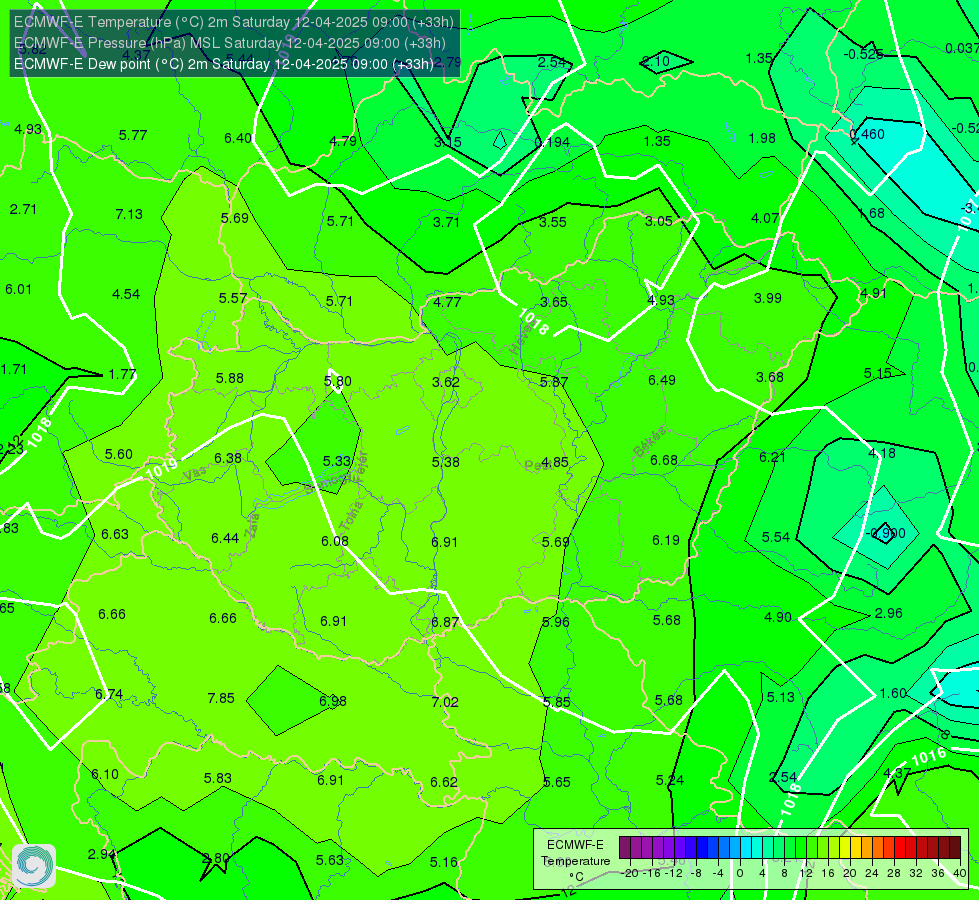Click the ECMWF swirl logo icon
Image resolution: width=979 pixels, height=900 pixels.
pos(34,866)
